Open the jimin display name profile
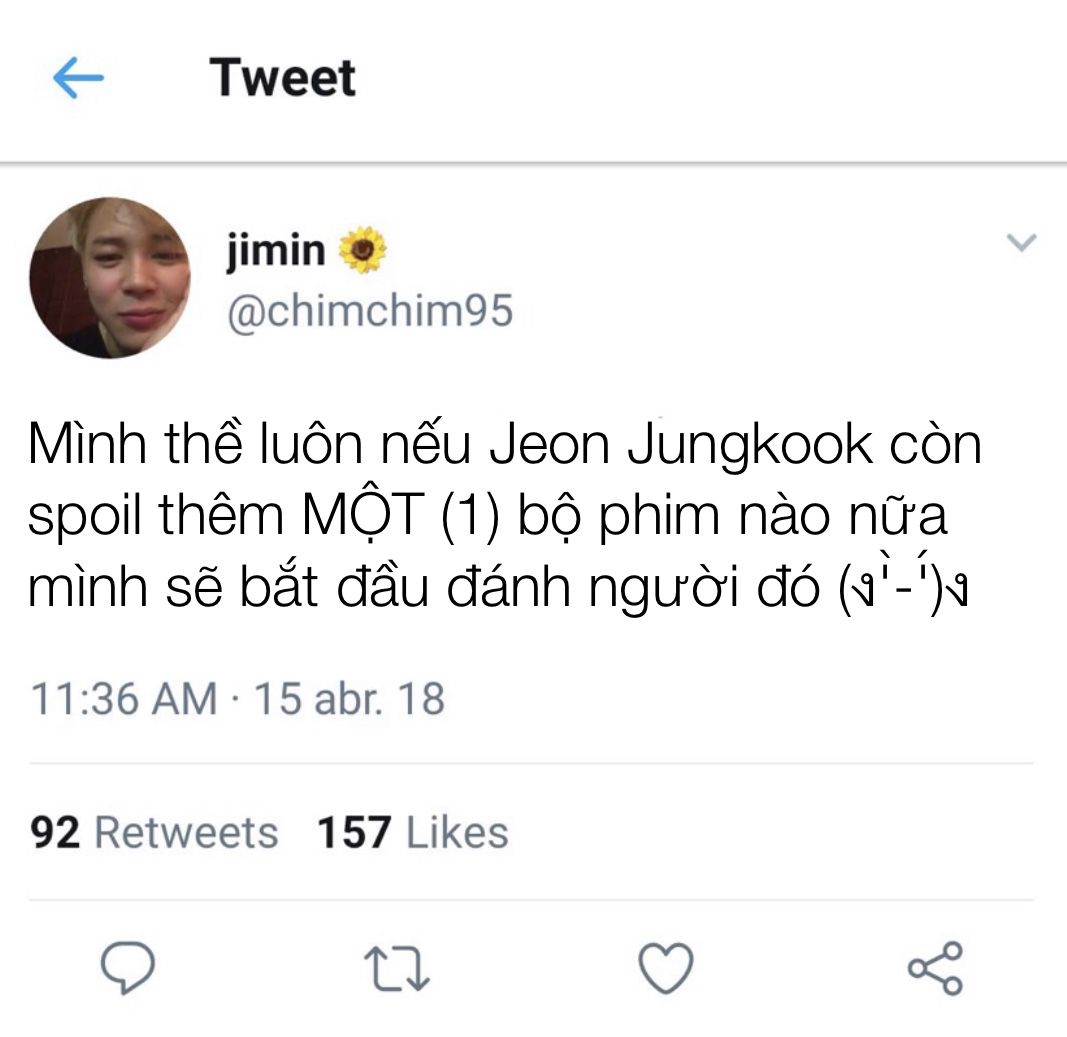The width and height of the screenshot is (1067, 1037). (x=276, y=250)
